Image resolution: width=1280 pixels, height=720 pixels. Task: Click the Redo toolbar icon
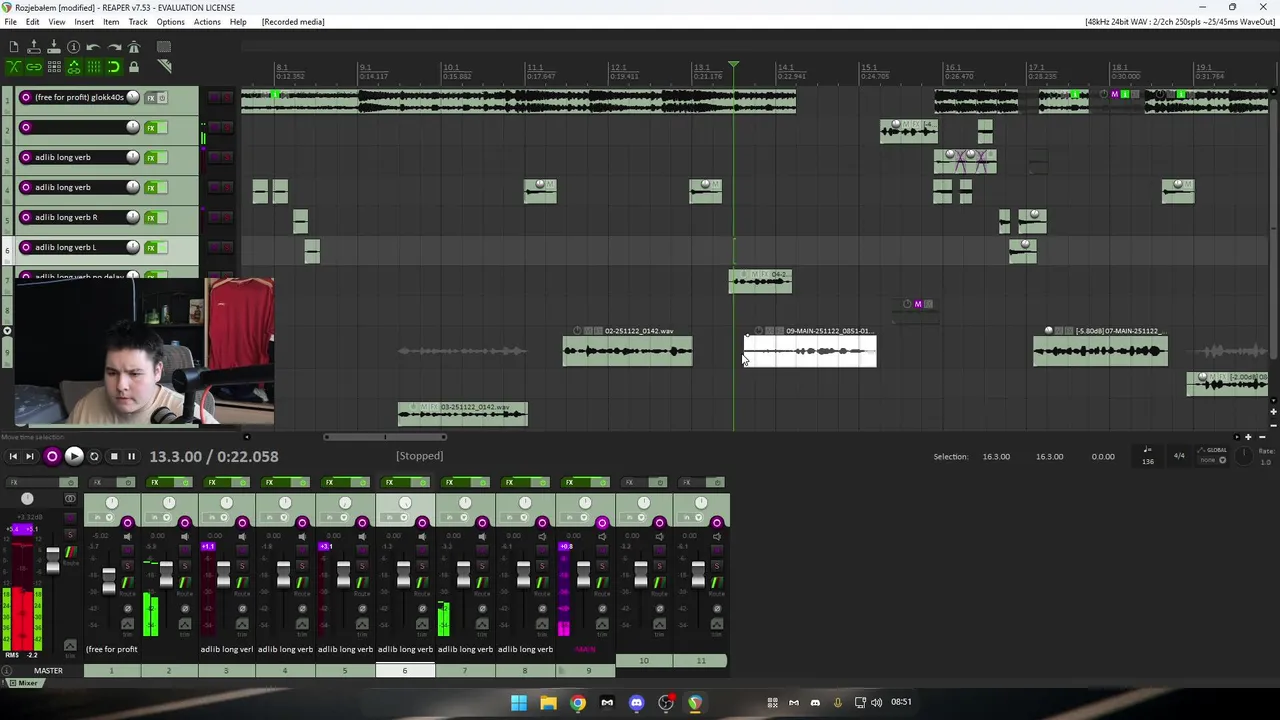coord(115,47)
